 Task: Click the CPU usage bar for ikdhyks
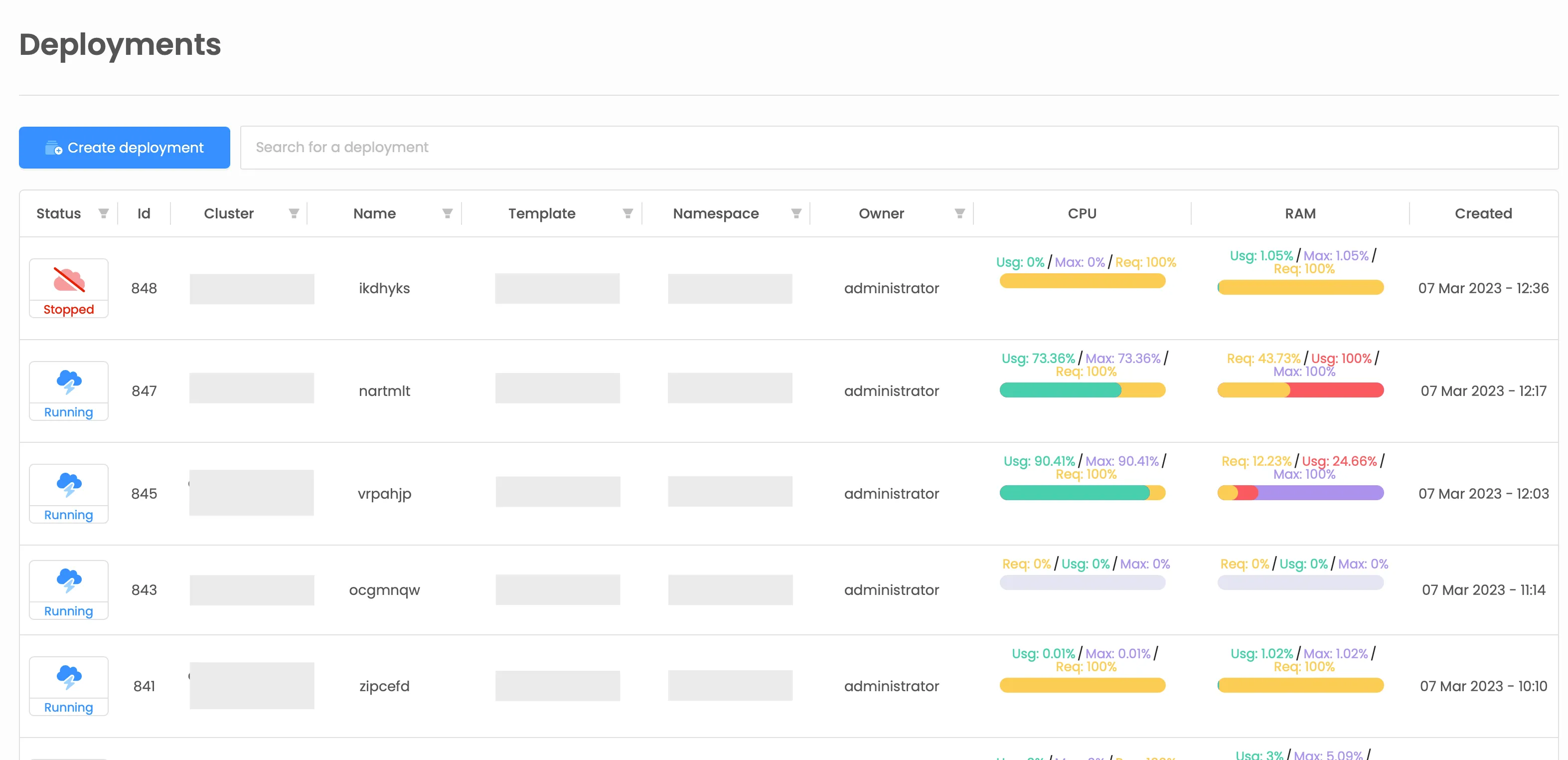tap(1082, 281)
